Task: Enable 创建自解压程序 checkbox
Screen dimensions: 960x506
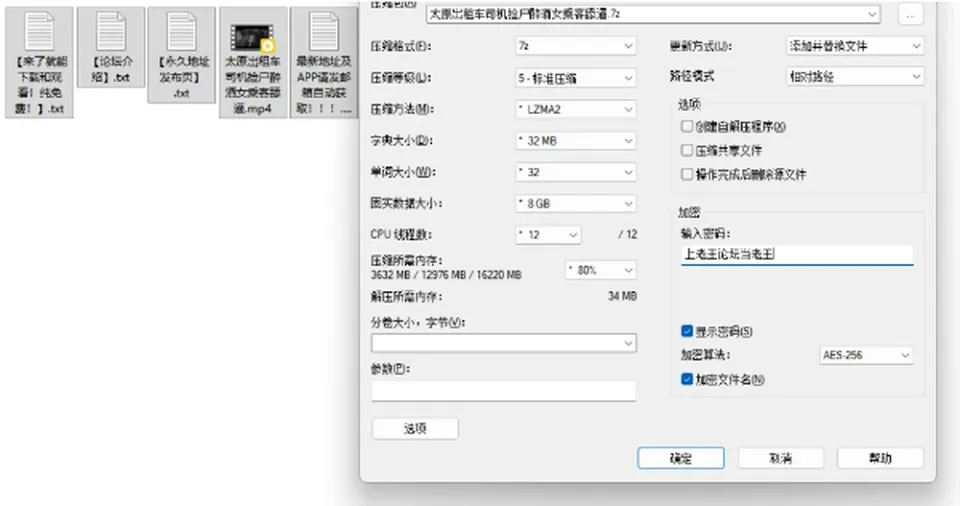Action: (x=687, y=126)
